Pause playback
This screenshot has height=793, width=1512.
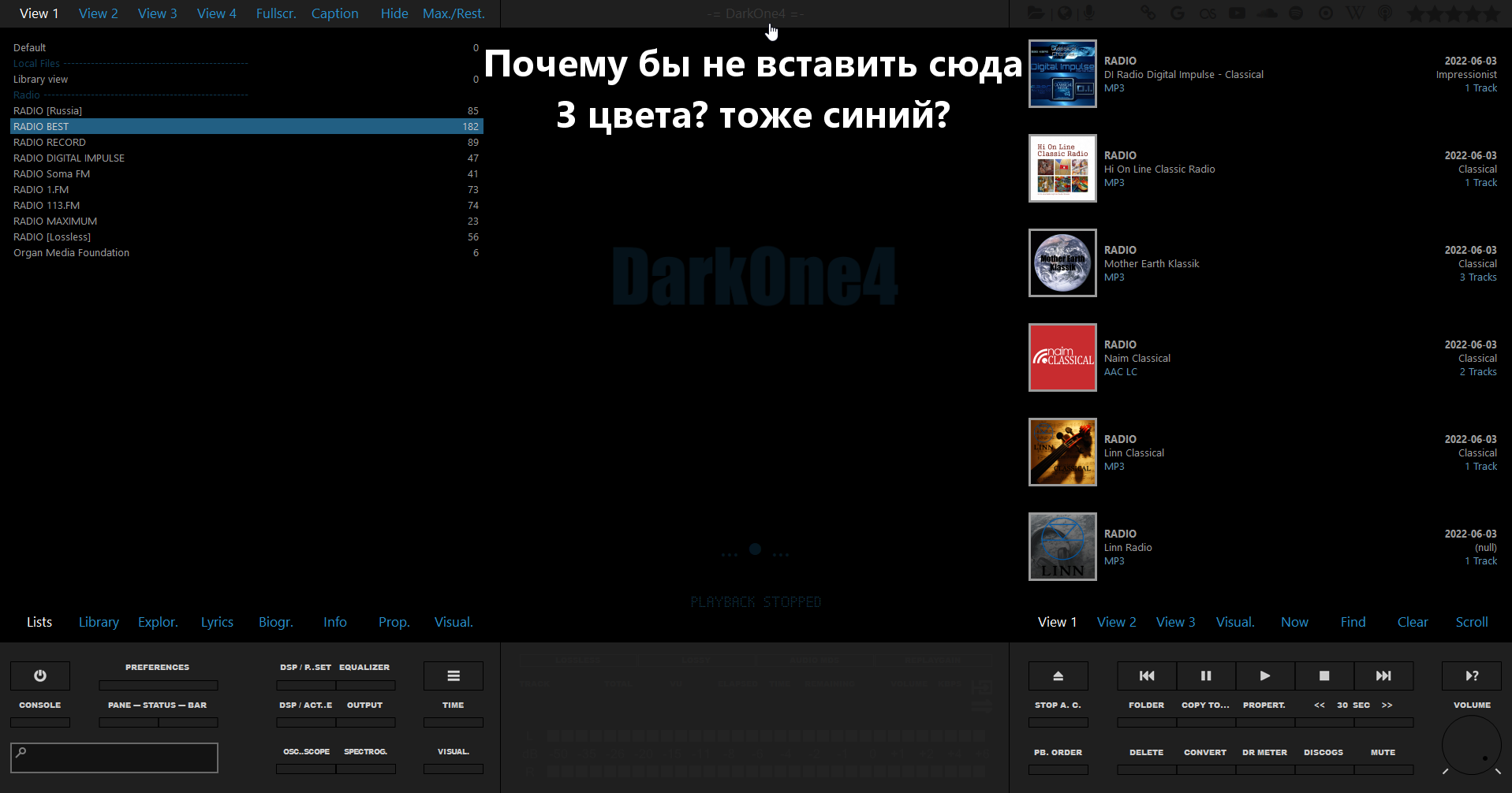[x=1206, y=676]
